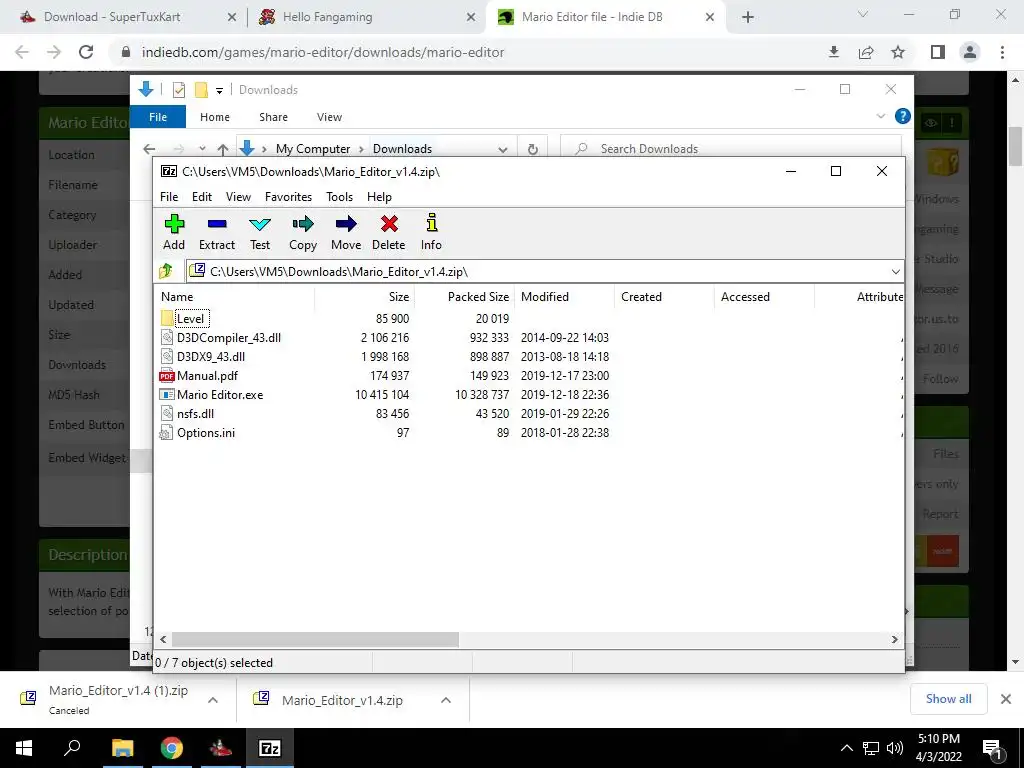The image size is (1024, 768).
Task: Open Explorer's View ribbon tab
Action: pyautogui.click(x=329, y=117)
